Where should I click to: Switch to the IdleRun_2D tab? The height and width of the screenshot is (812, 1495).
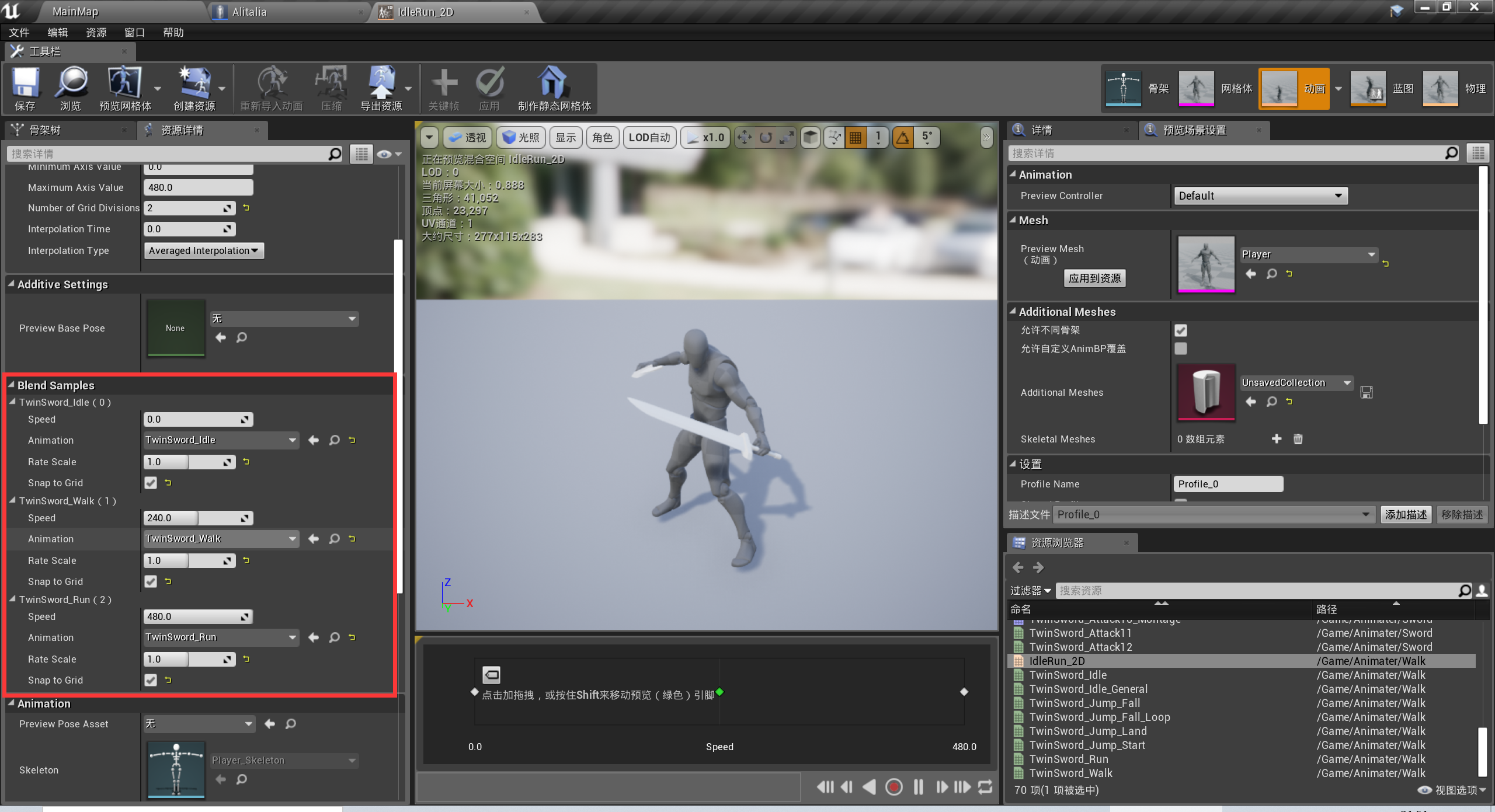click(425, 12)
